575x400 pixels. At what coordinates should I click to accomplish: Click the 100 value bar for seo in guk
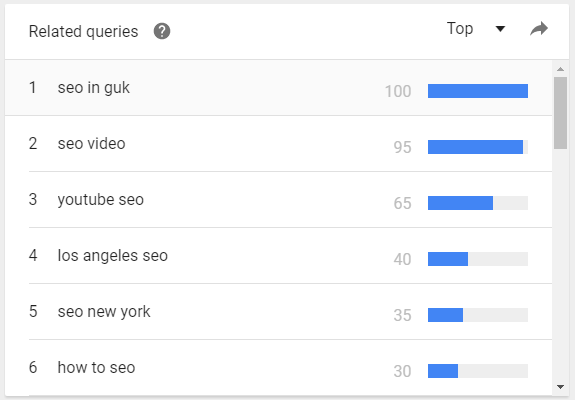click(x=478, y=91)
